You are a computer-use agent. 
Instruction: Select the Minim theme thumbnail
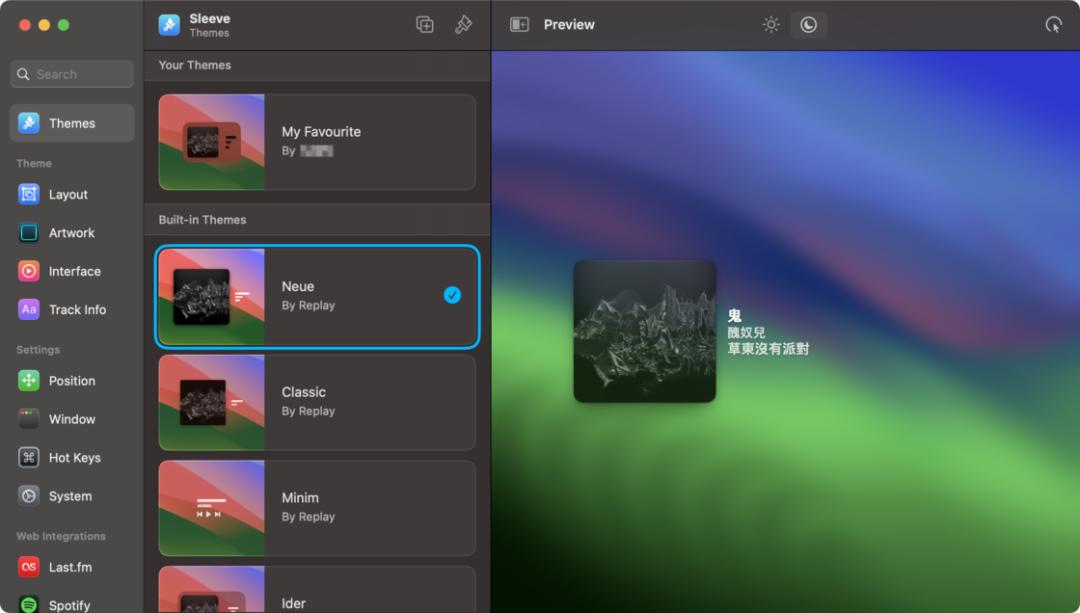[211, 508]
